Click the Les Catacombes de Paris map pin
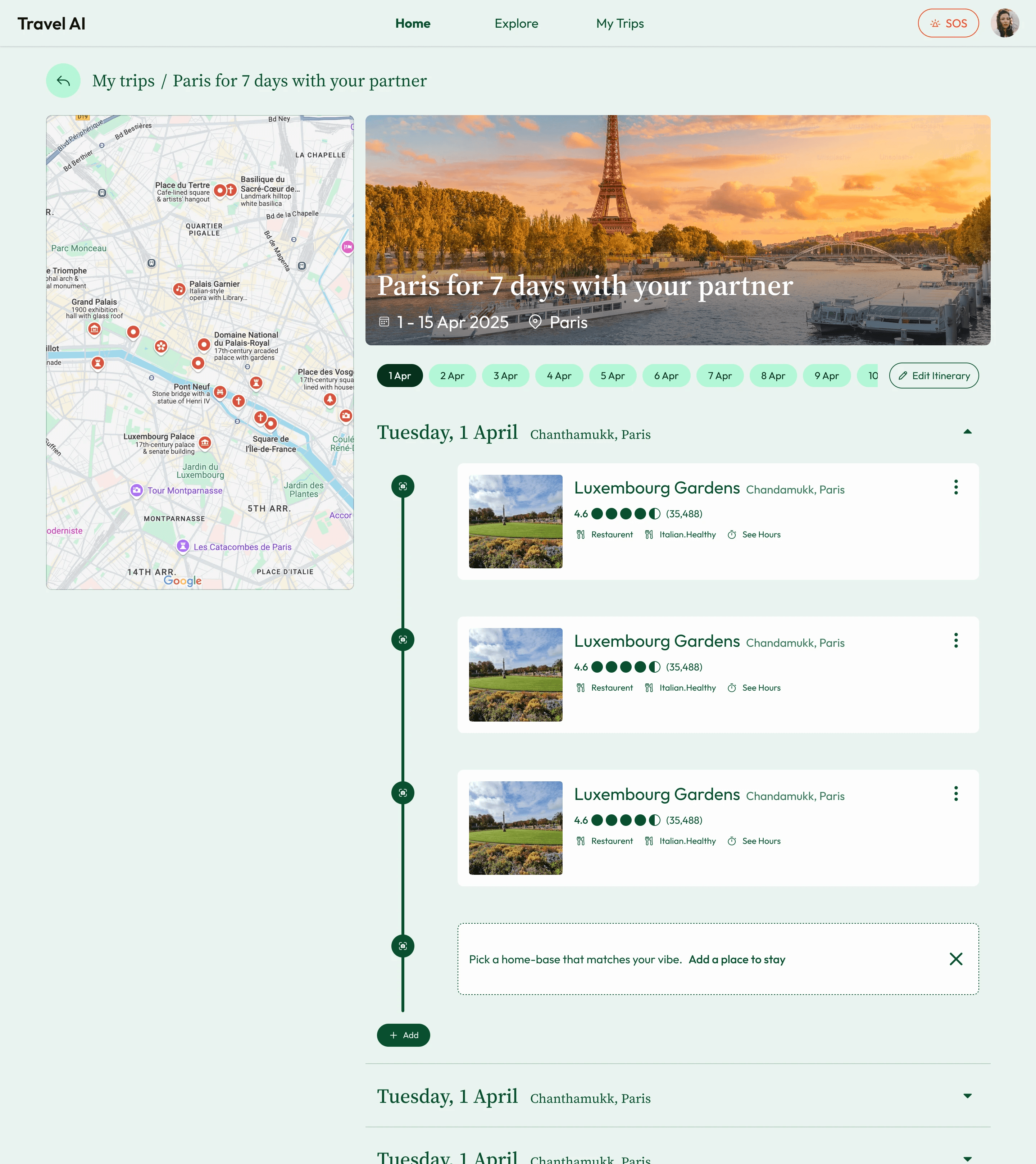 (183, 546)
